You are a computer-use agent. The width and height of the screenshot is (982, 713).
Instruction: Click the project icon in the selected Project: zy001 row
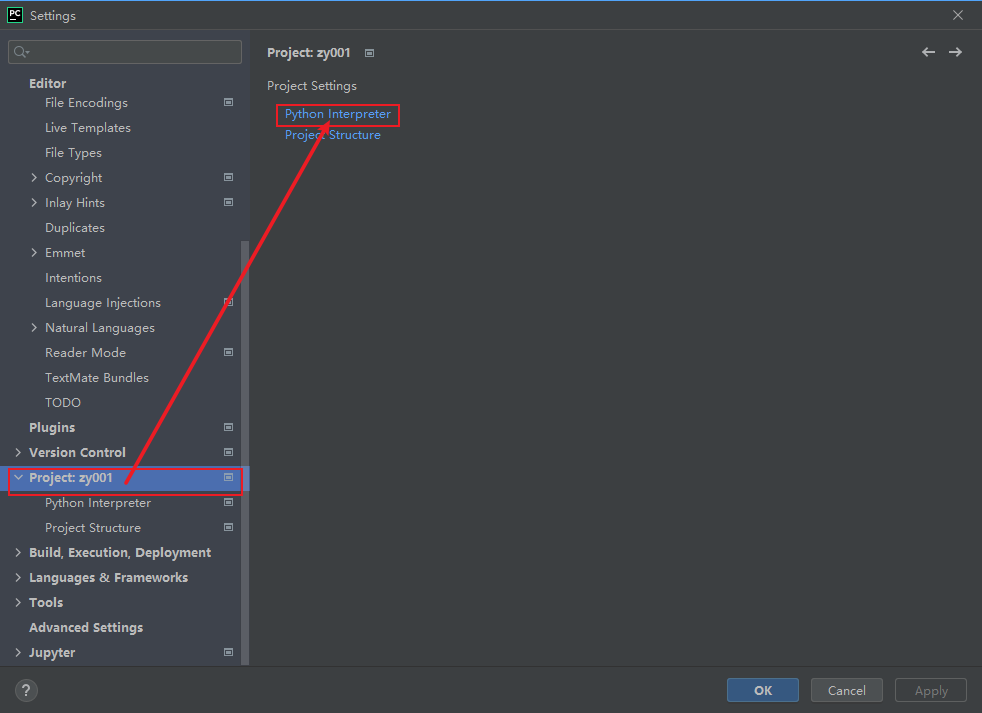click(x=229, y=477)
